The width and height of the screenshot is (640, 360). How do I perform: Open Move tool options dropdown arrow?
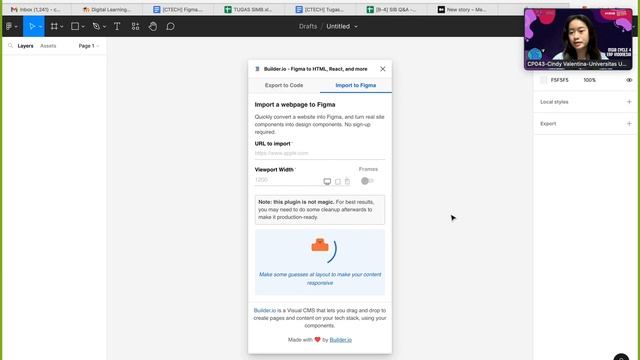[40, 27]
